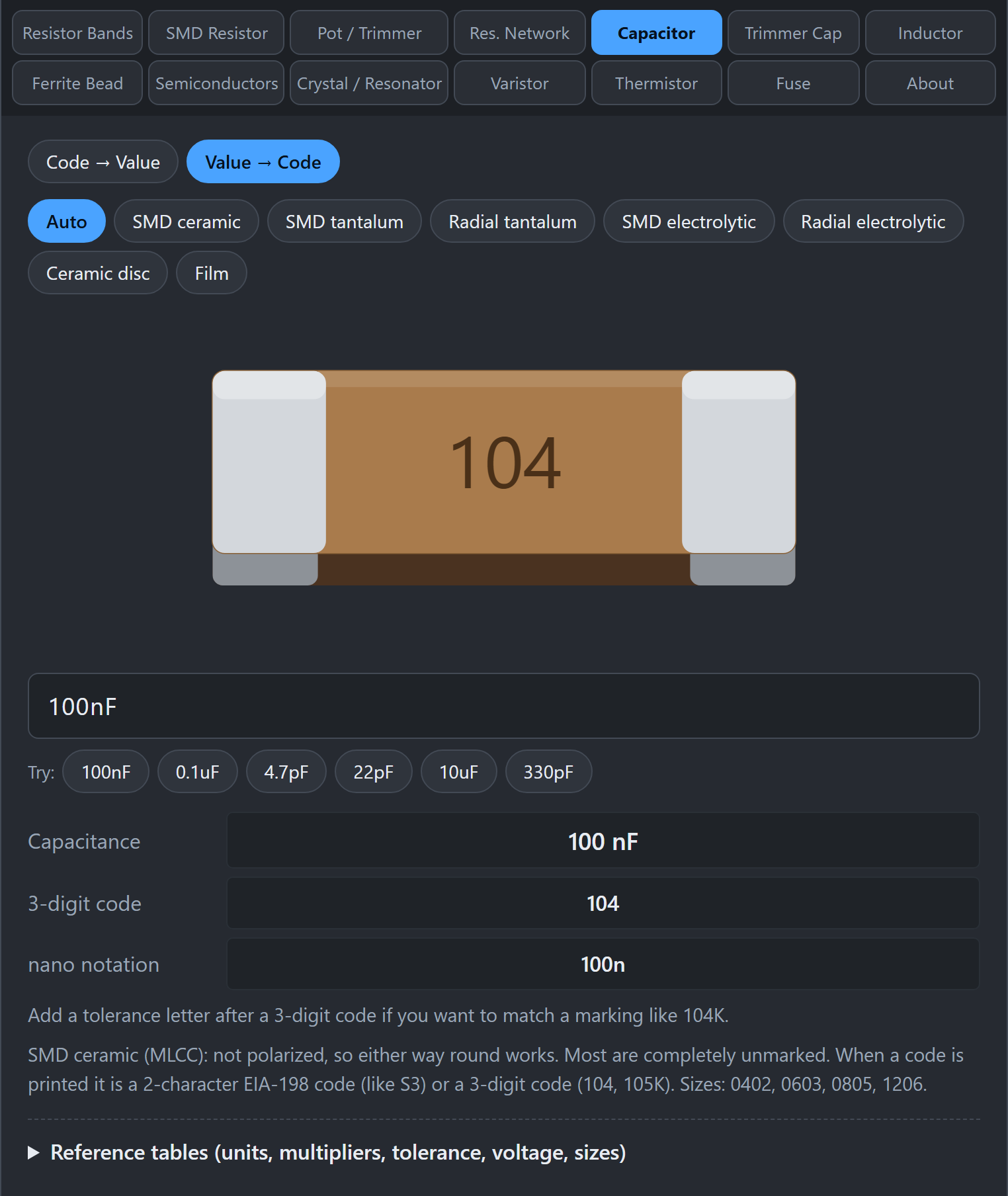The image size is (1008, 1196).
Task: Select the Crystal / Resonator tab
Action: point(369,83)
